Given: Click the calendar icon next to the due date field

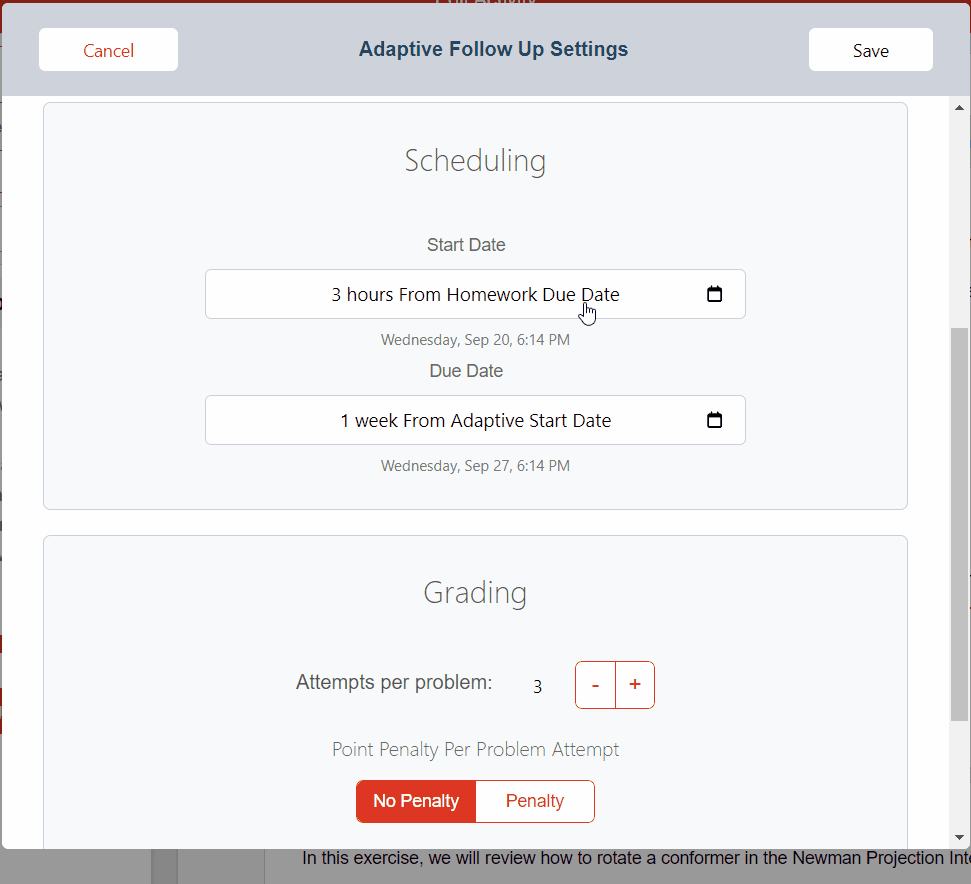Looking at the screenshot, I should [714, 420].
